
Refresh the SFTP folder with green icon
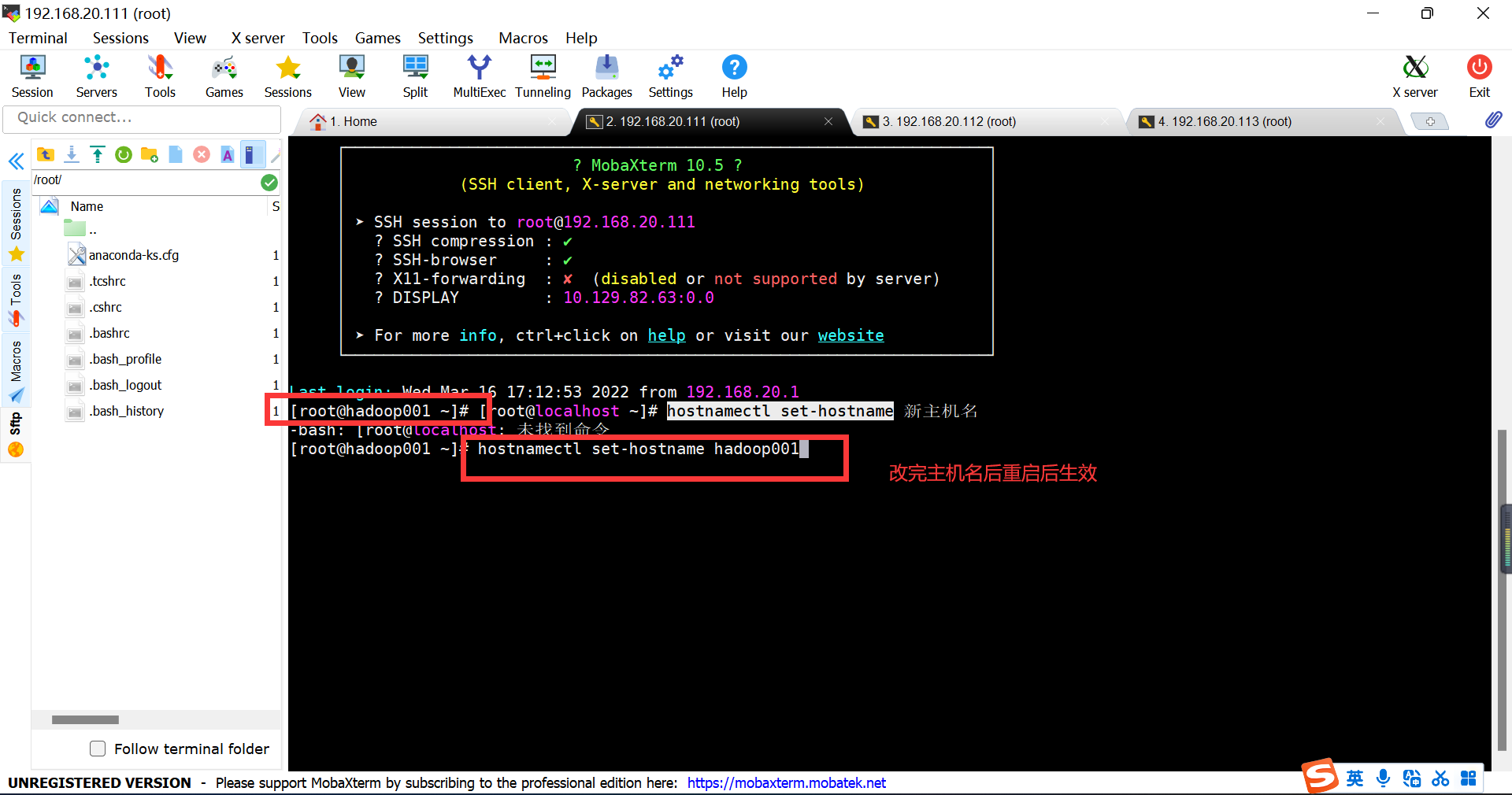coord(124,154)
